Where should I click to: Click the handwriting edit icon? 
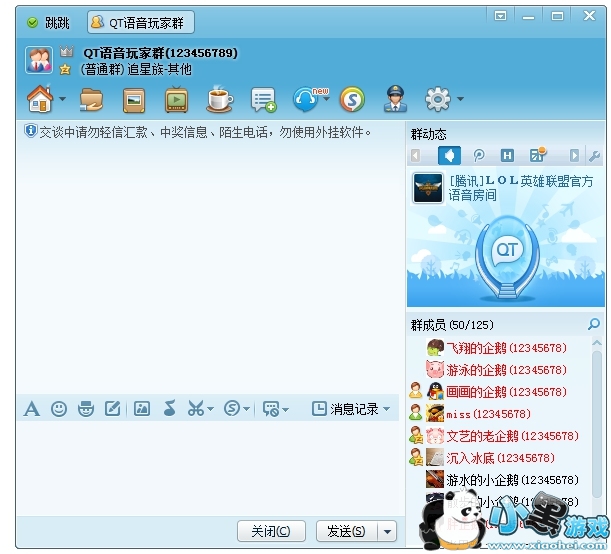point(113,408)
